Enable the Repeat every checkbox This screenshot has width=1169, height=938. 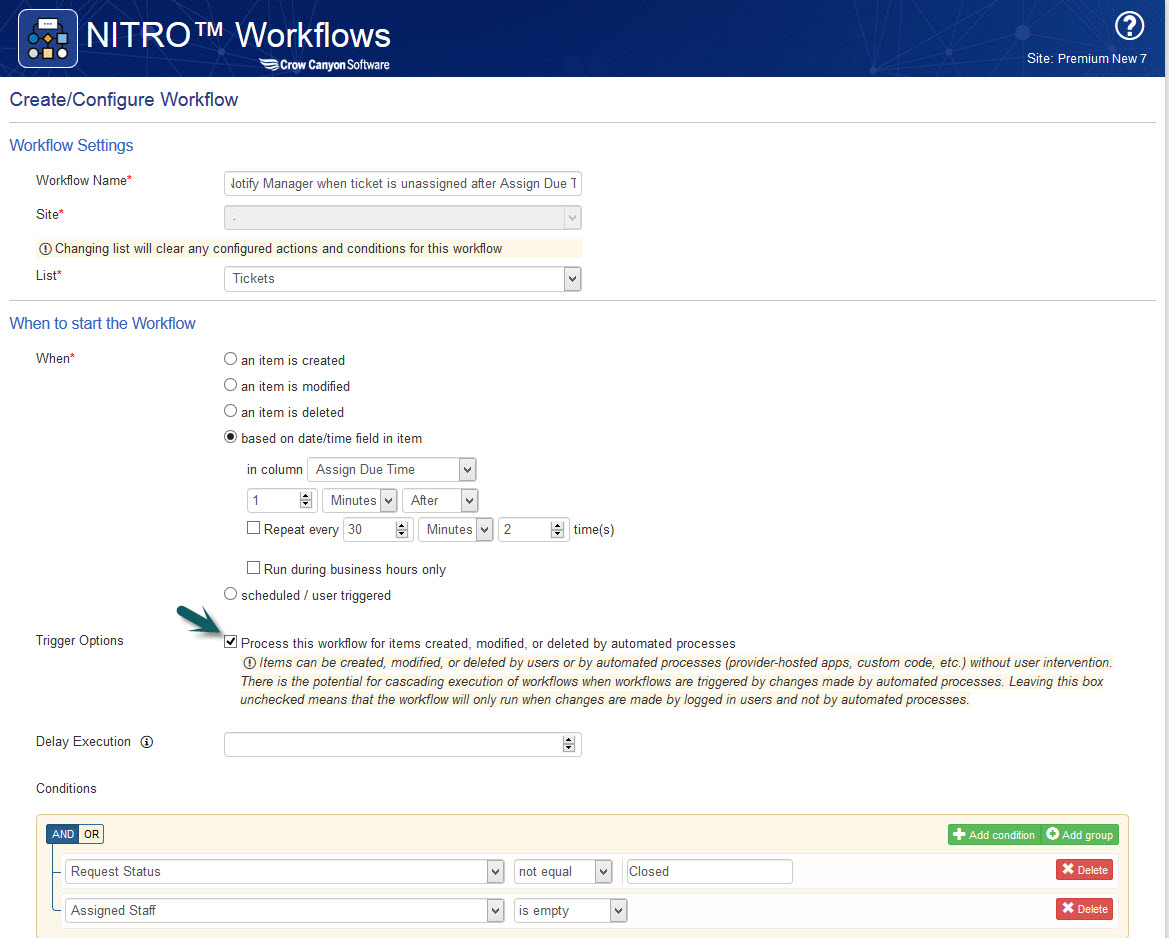pos(253,528)
